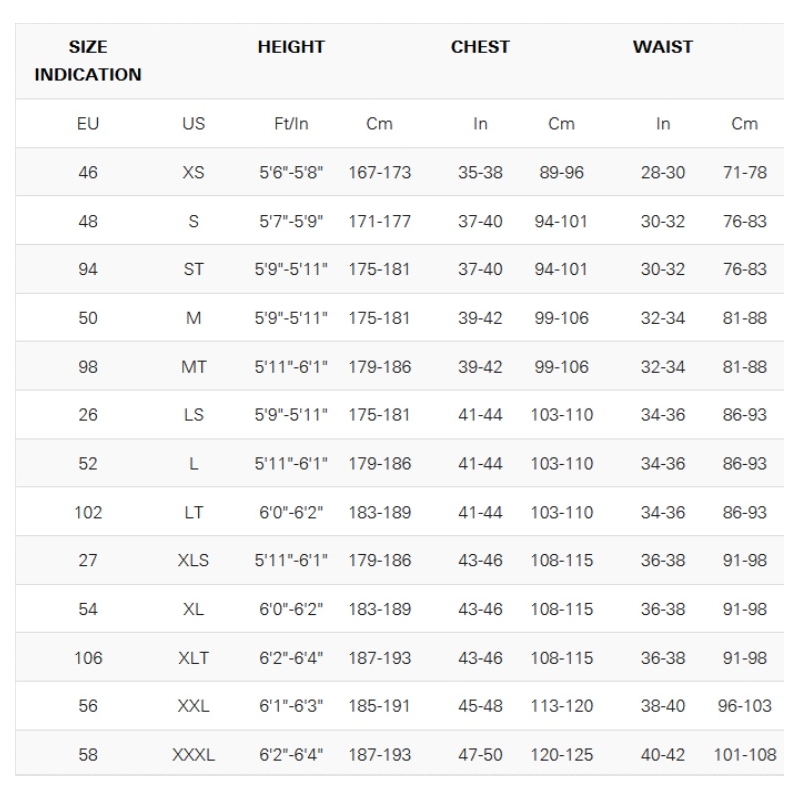
Task: Select the XLT size label
Action: (x=194, y=658)
